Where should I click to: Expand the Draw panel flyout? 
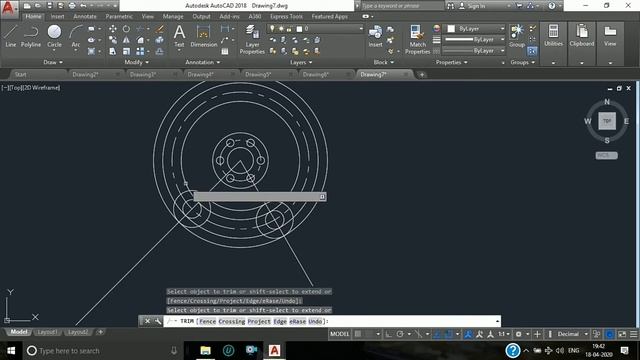coord(53,62)
